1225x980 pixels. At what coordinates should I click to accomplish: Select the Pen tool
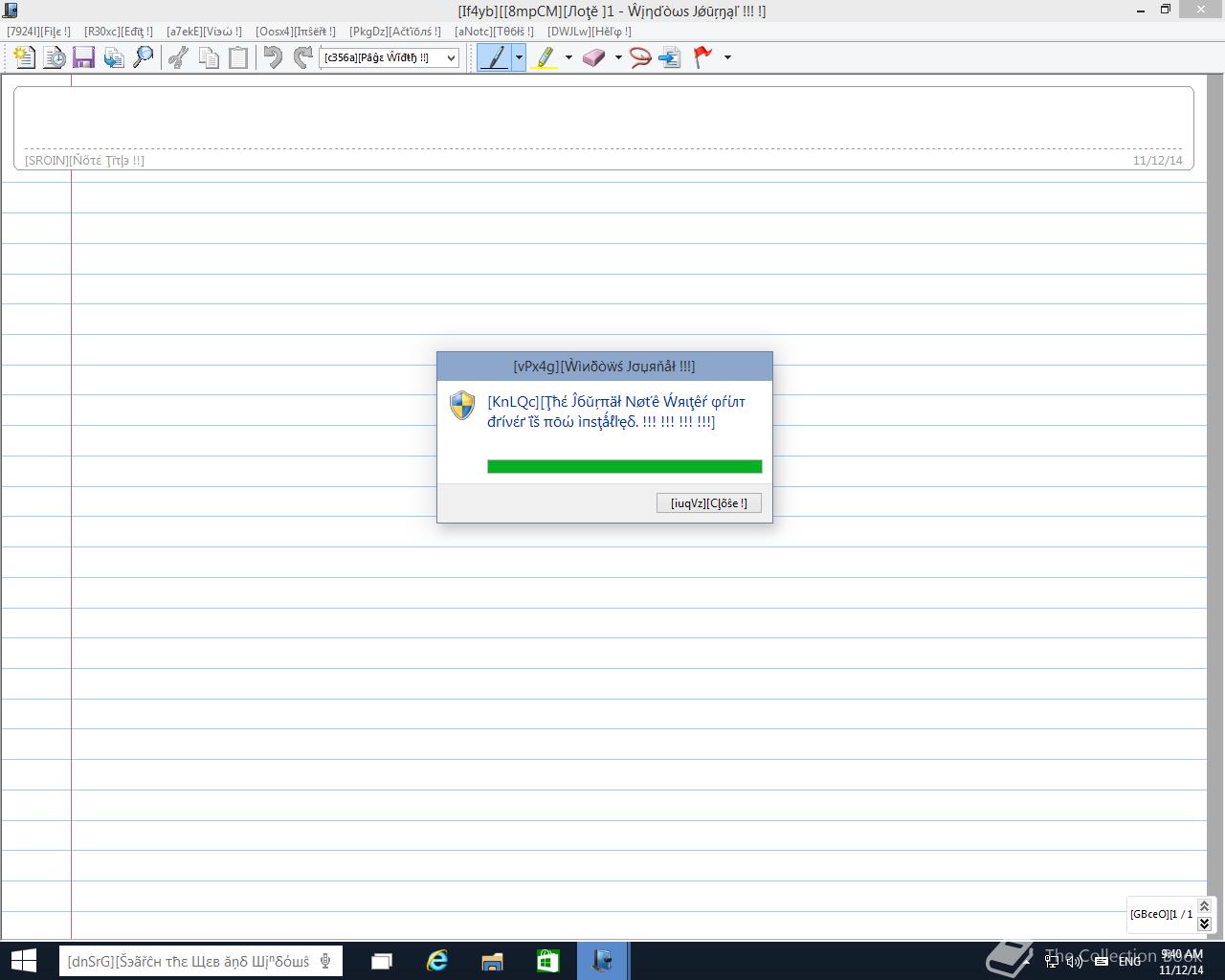click(495, 57)
